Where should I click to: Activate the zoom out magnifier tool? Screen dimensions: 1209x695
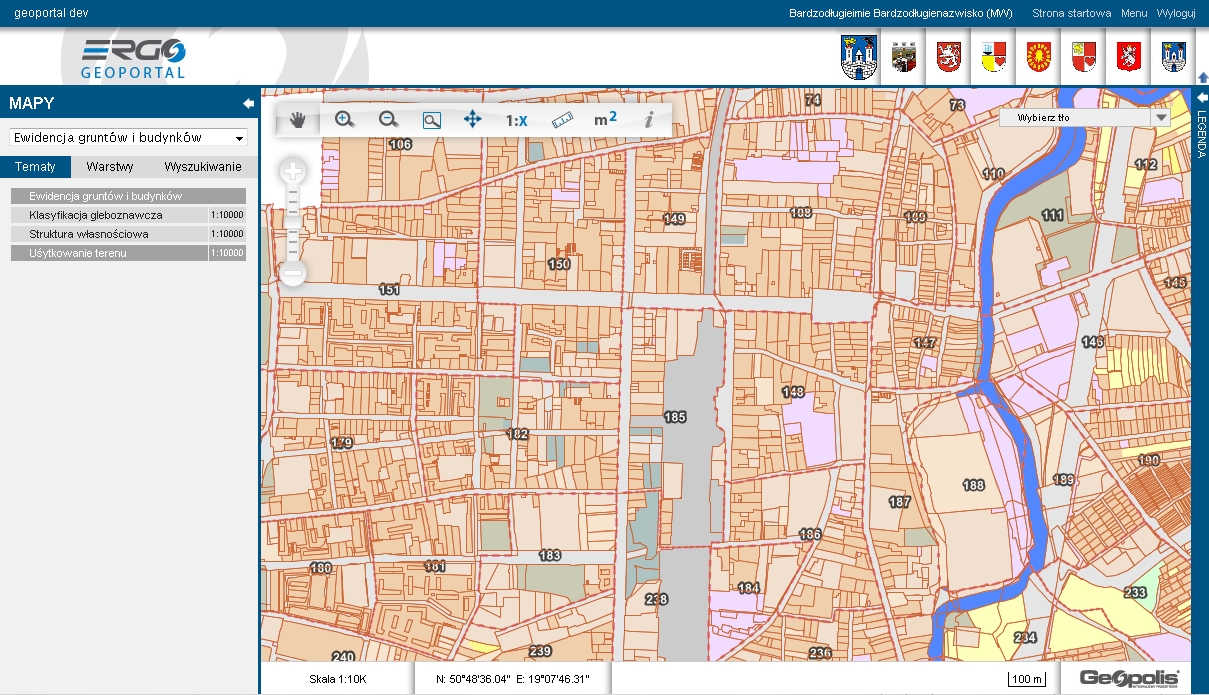click(x=388, y=119)
